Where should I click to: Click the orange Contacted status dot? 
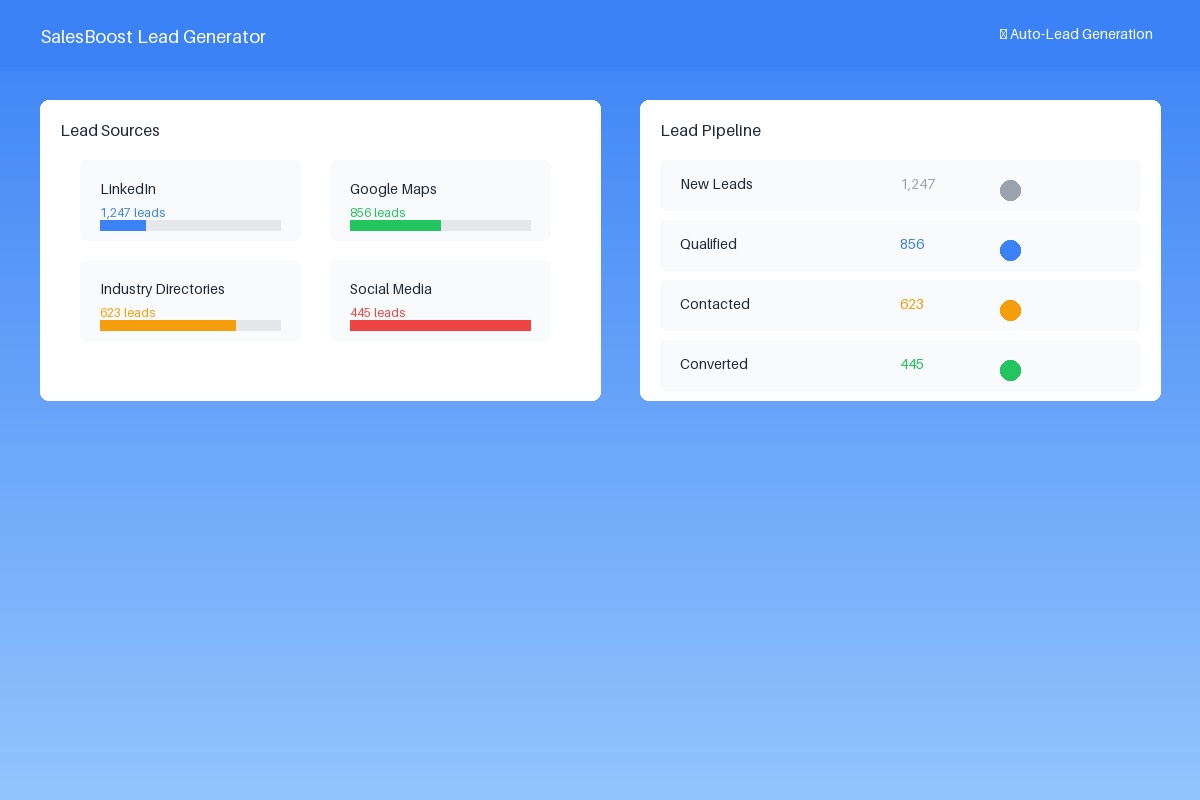[x=1010, y=310]
